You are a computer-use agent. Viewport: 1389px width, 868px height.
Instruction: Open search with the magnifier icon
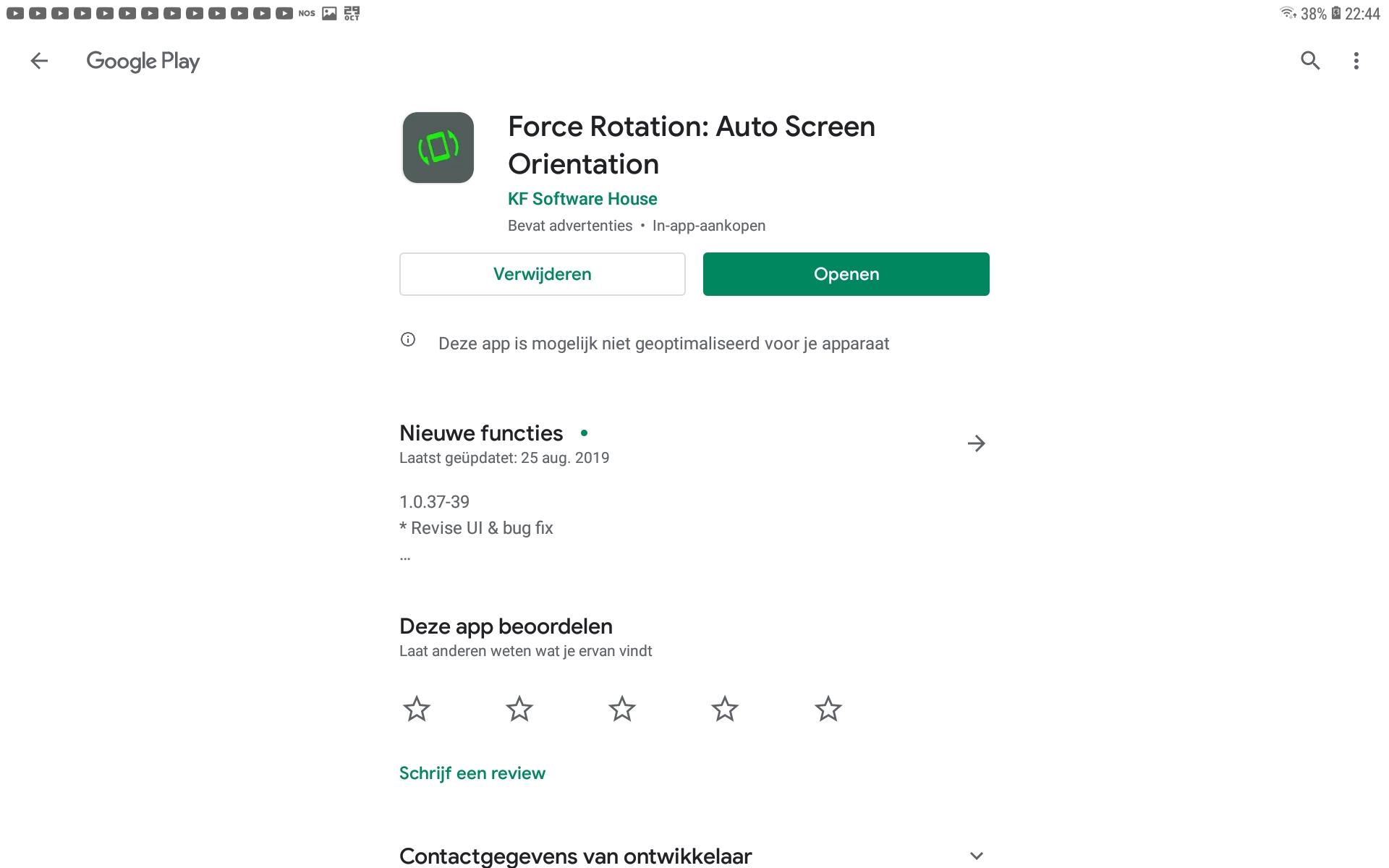[x=1310, y=61]
